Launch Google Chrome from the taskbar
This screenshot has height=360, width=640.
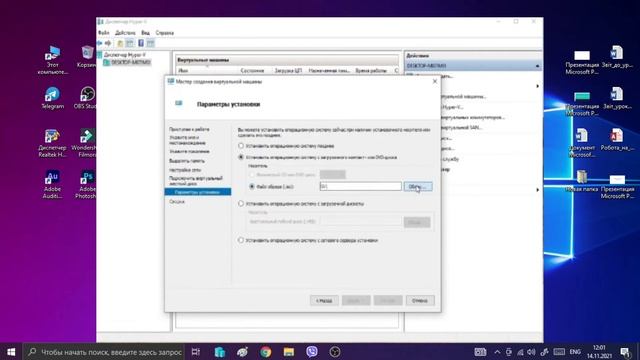pyautogui.click(x=266, y=351)
